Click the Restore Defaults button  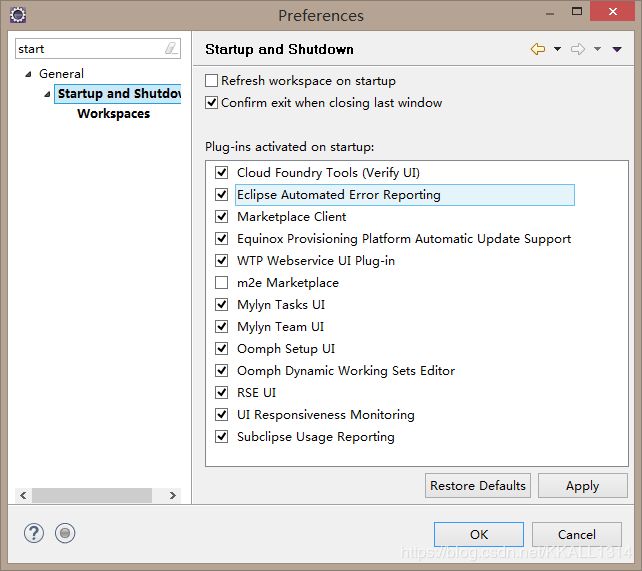(477, 485)
